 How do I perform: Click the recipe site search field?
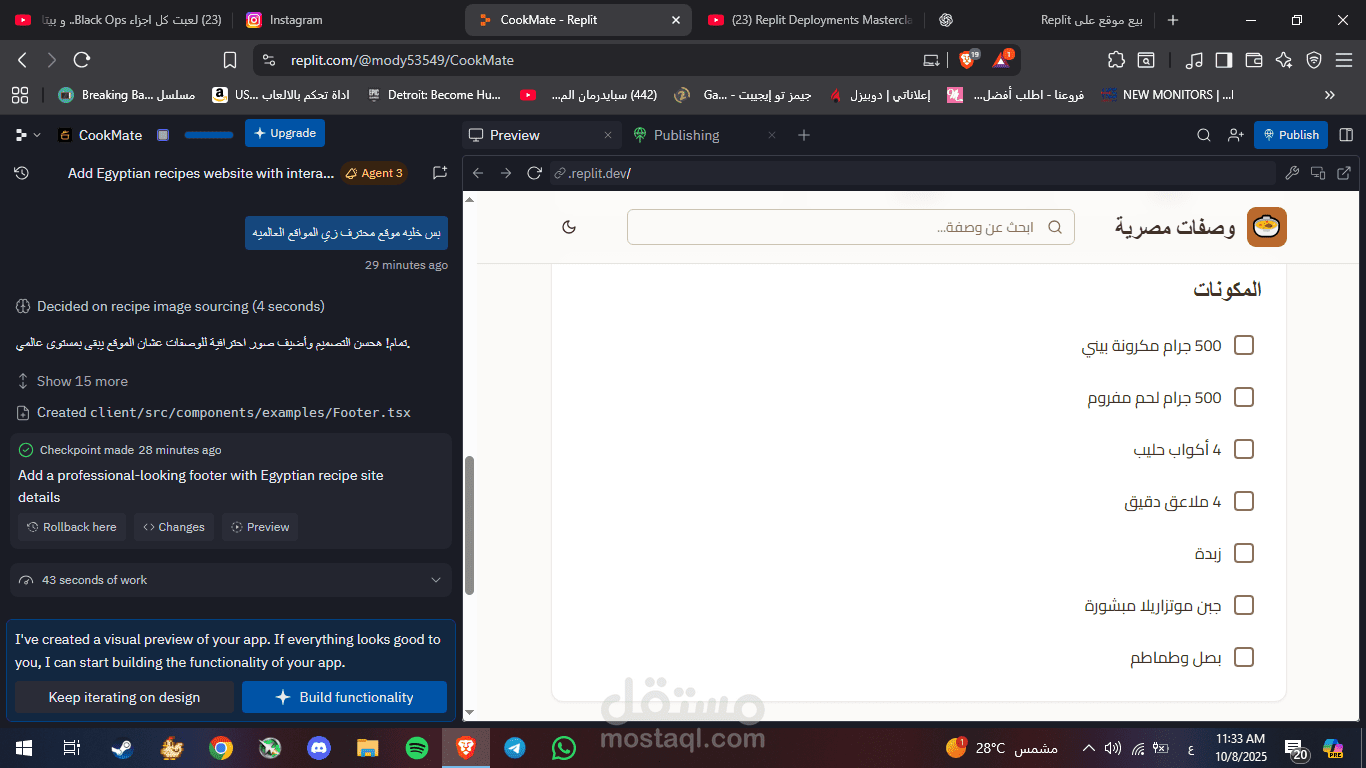(850, 227)
